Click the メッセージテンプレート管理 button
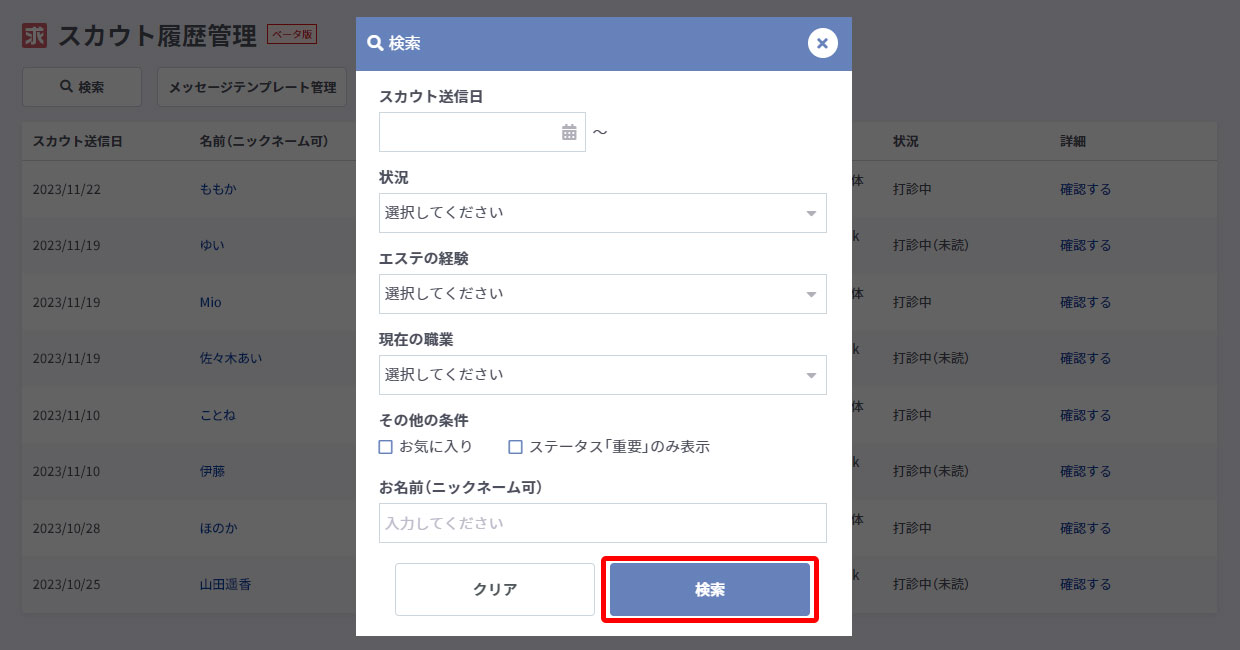1240x650 pixels. click(252, 87)
